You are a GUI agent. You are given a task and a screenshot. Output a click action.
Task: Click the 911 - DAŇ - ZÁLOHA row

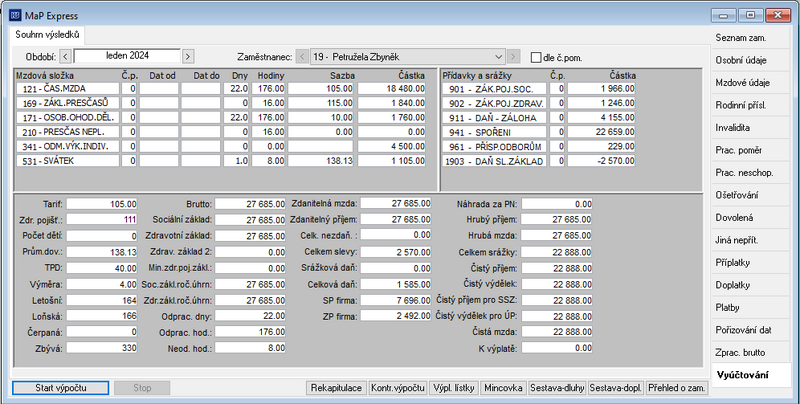pos(539,117)
